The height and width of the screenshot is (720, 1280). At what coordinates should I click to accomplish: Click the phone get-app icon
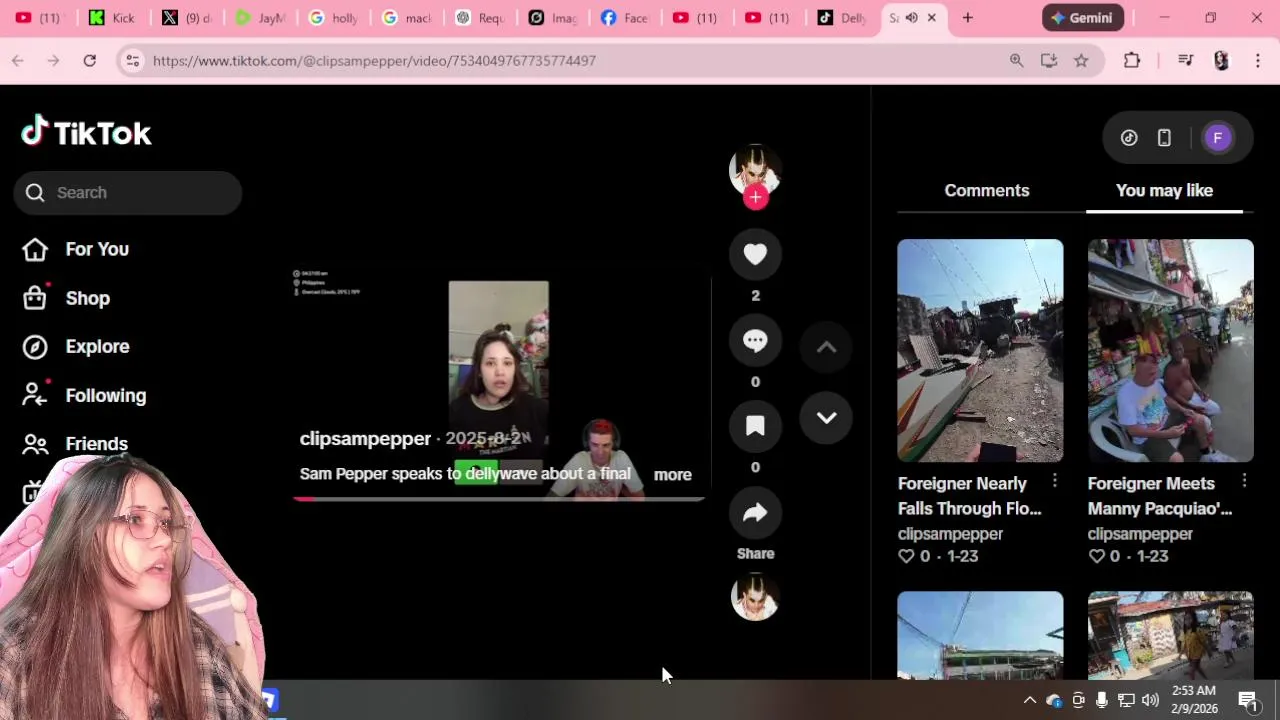point(1164,138)
